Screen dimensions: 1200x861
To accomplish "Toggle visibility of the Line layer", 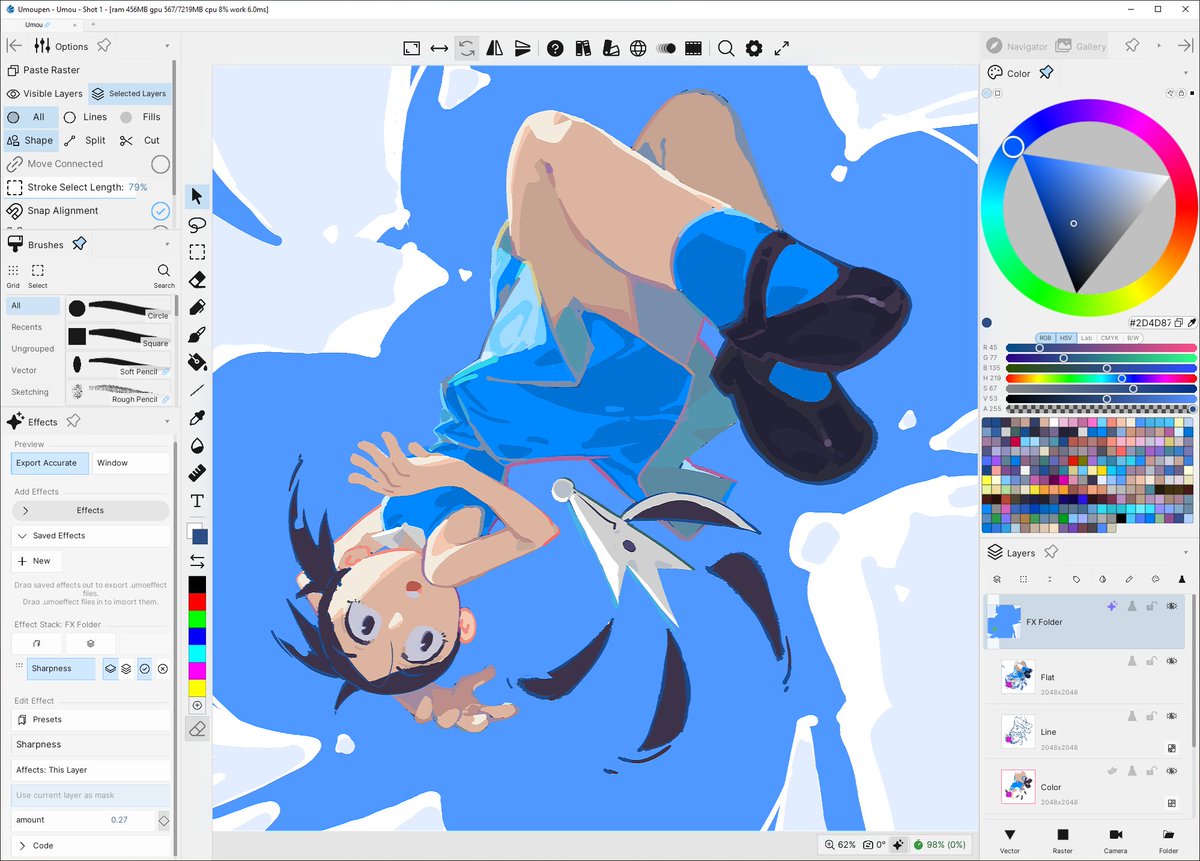I will coord(1171,716).
